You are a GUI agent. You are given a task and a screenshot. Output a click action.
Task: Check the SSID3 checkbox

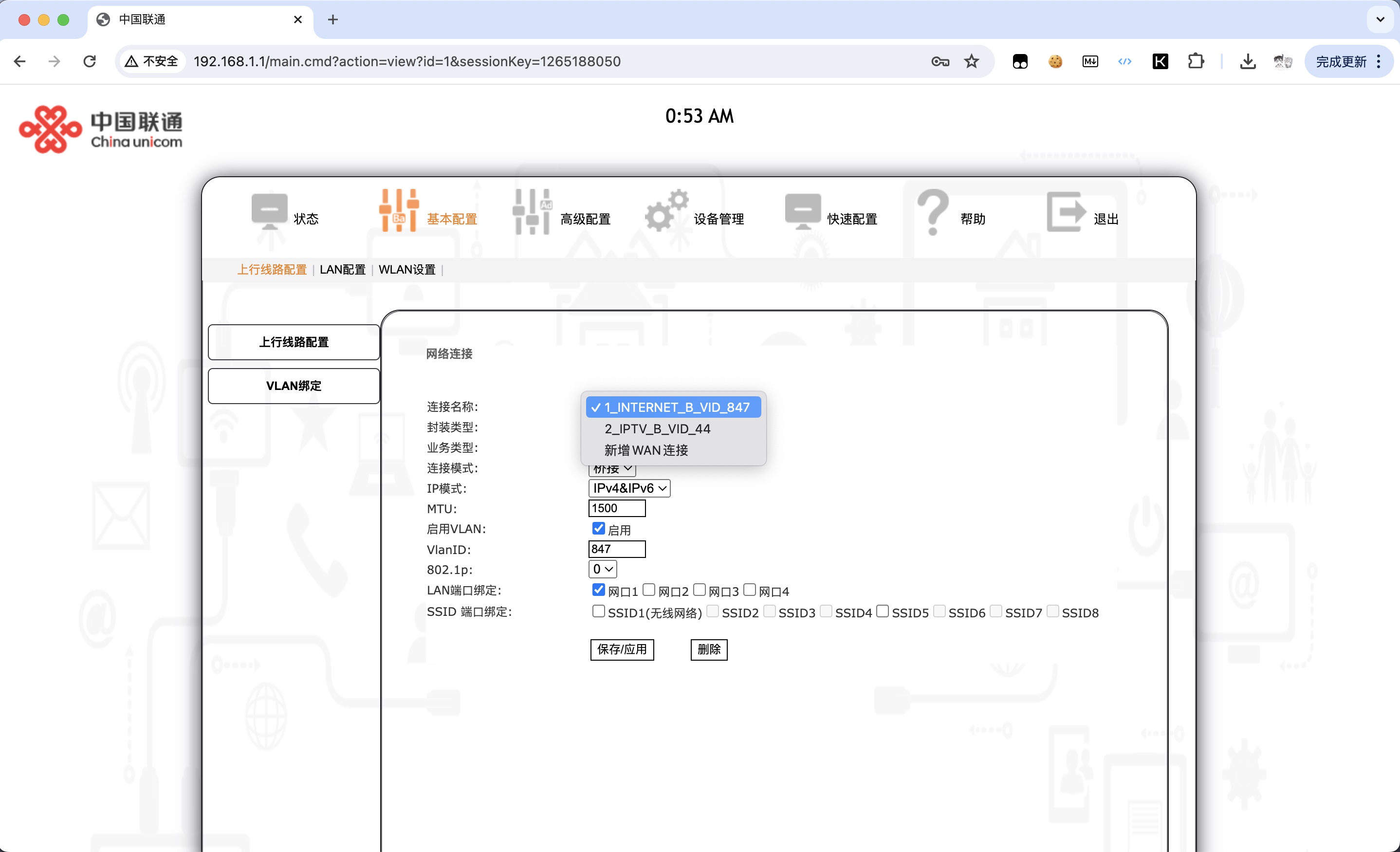[769, 611]
